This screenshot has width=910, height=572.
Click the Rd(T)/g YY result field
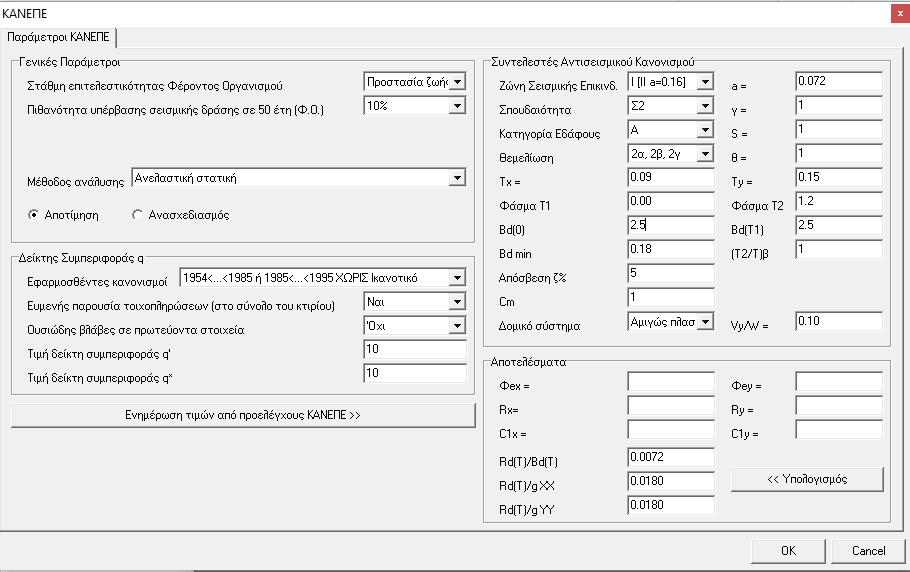point(670,505)
